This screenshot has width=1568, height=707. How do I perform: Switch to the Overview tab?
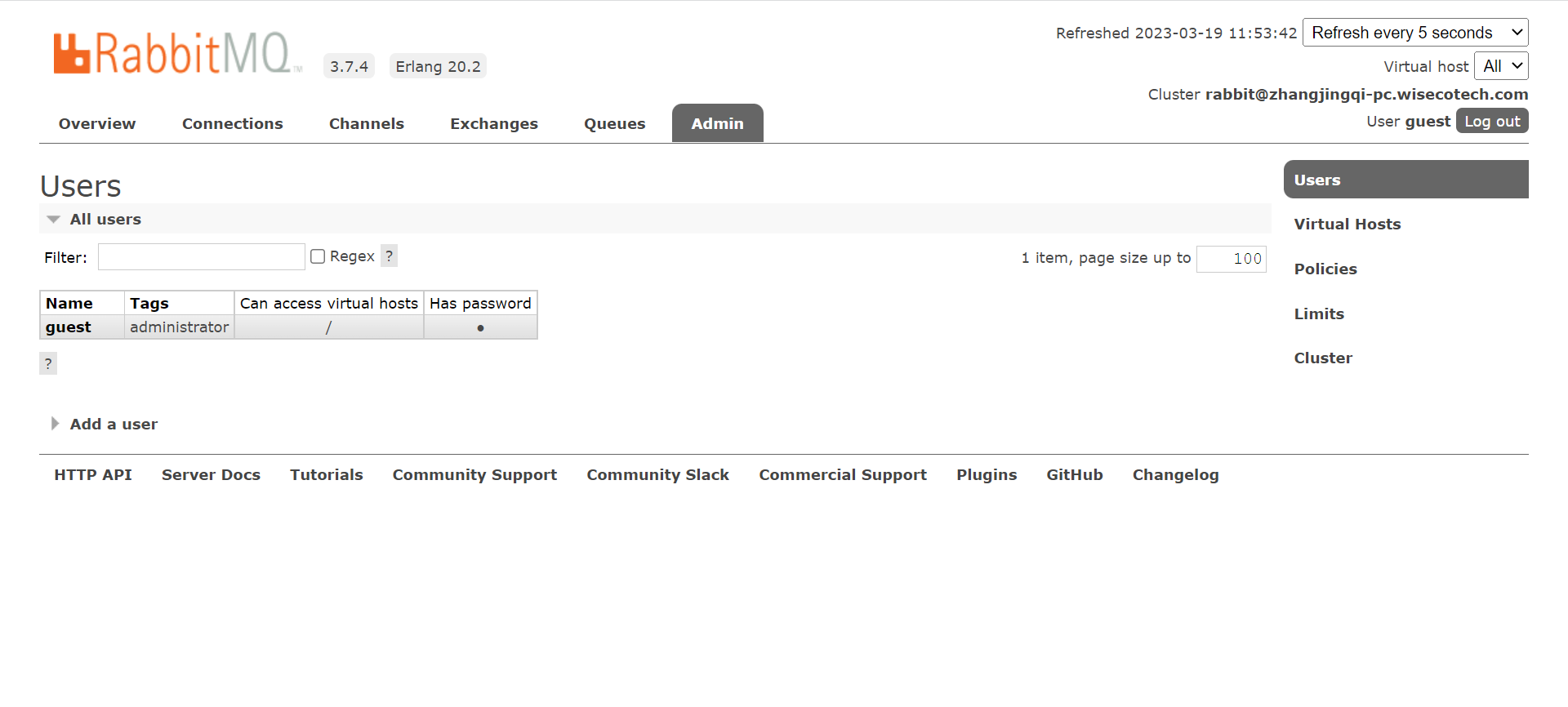click(97, 123)
